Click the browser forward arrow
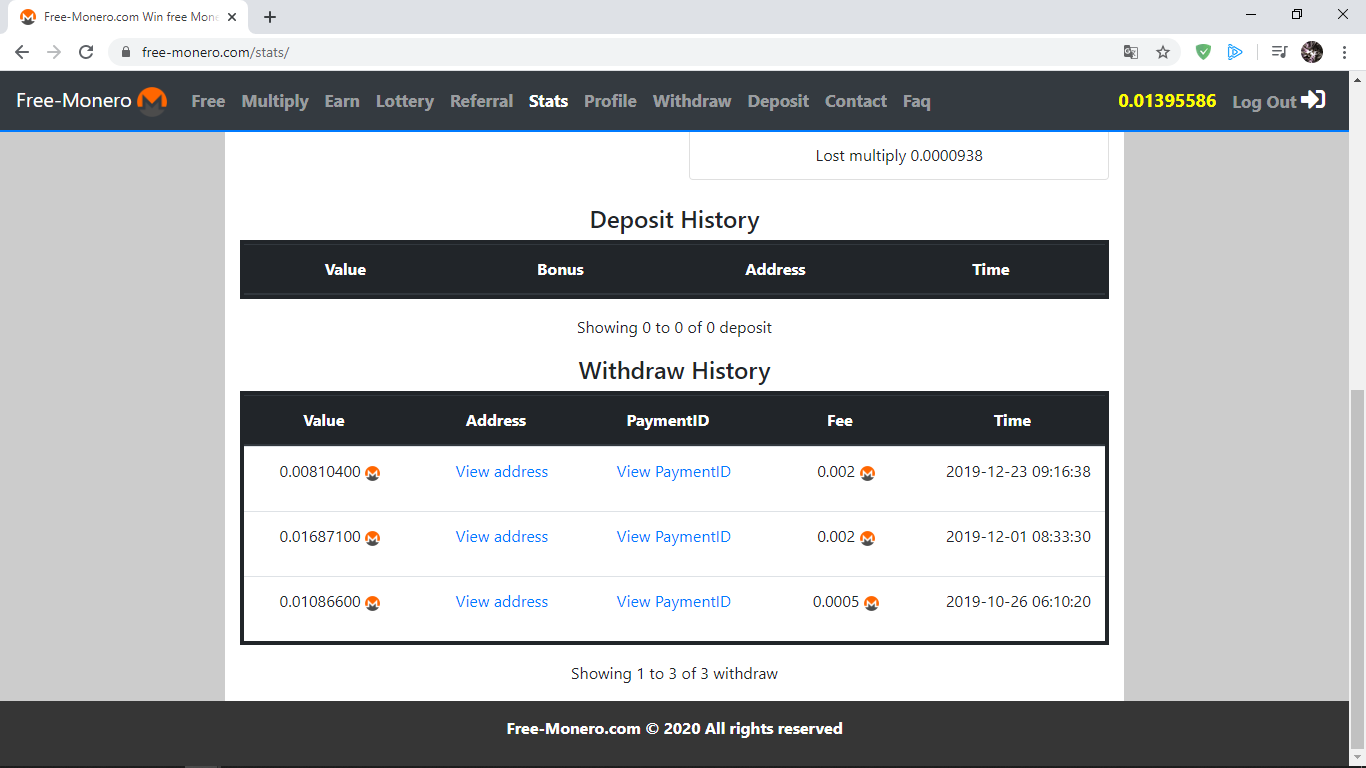Viewport: 1366px width, 768px height. click(54, 52)
